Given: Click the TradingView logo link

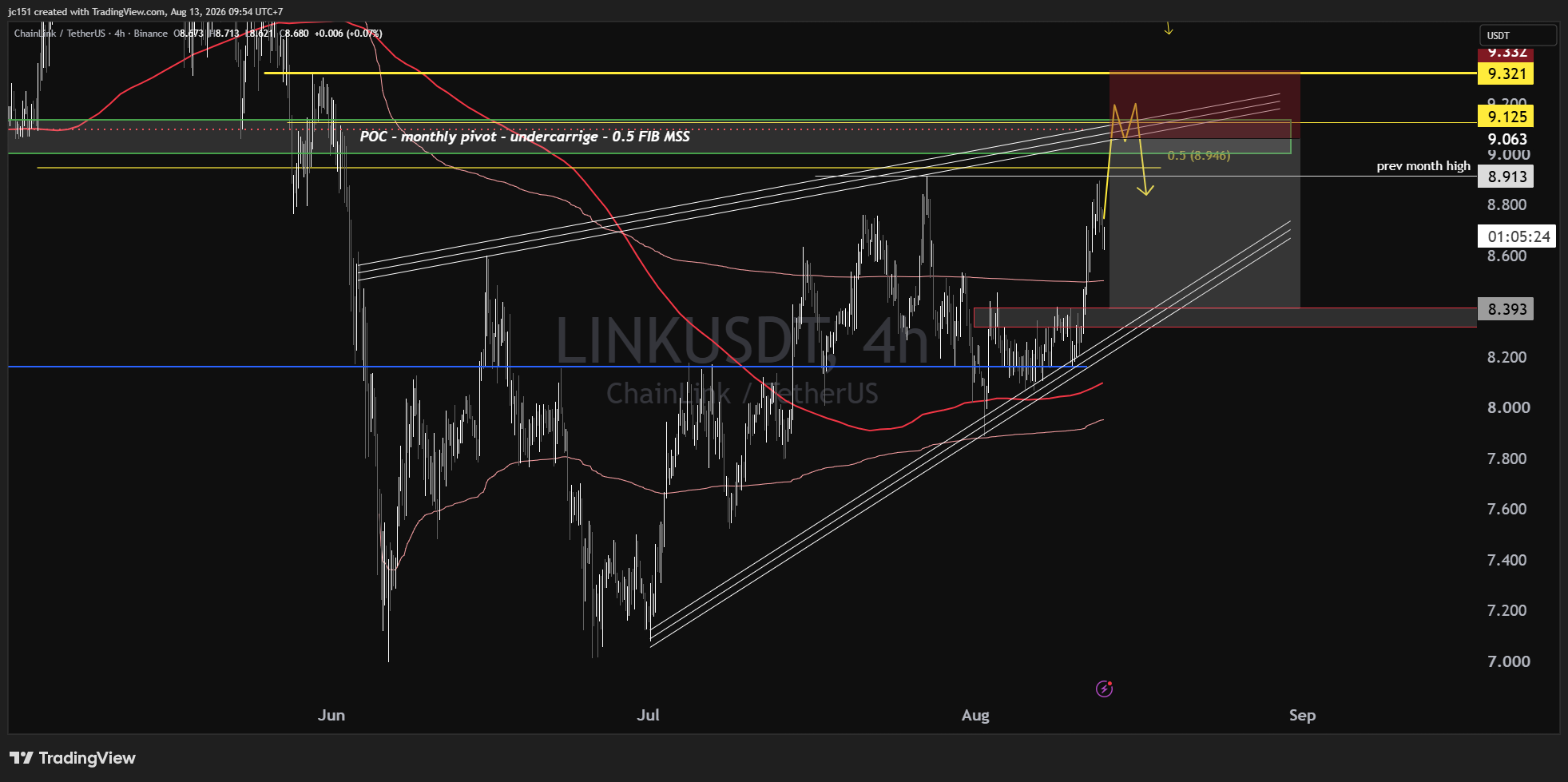Looking at the screenshot, I should click(73, 758).
